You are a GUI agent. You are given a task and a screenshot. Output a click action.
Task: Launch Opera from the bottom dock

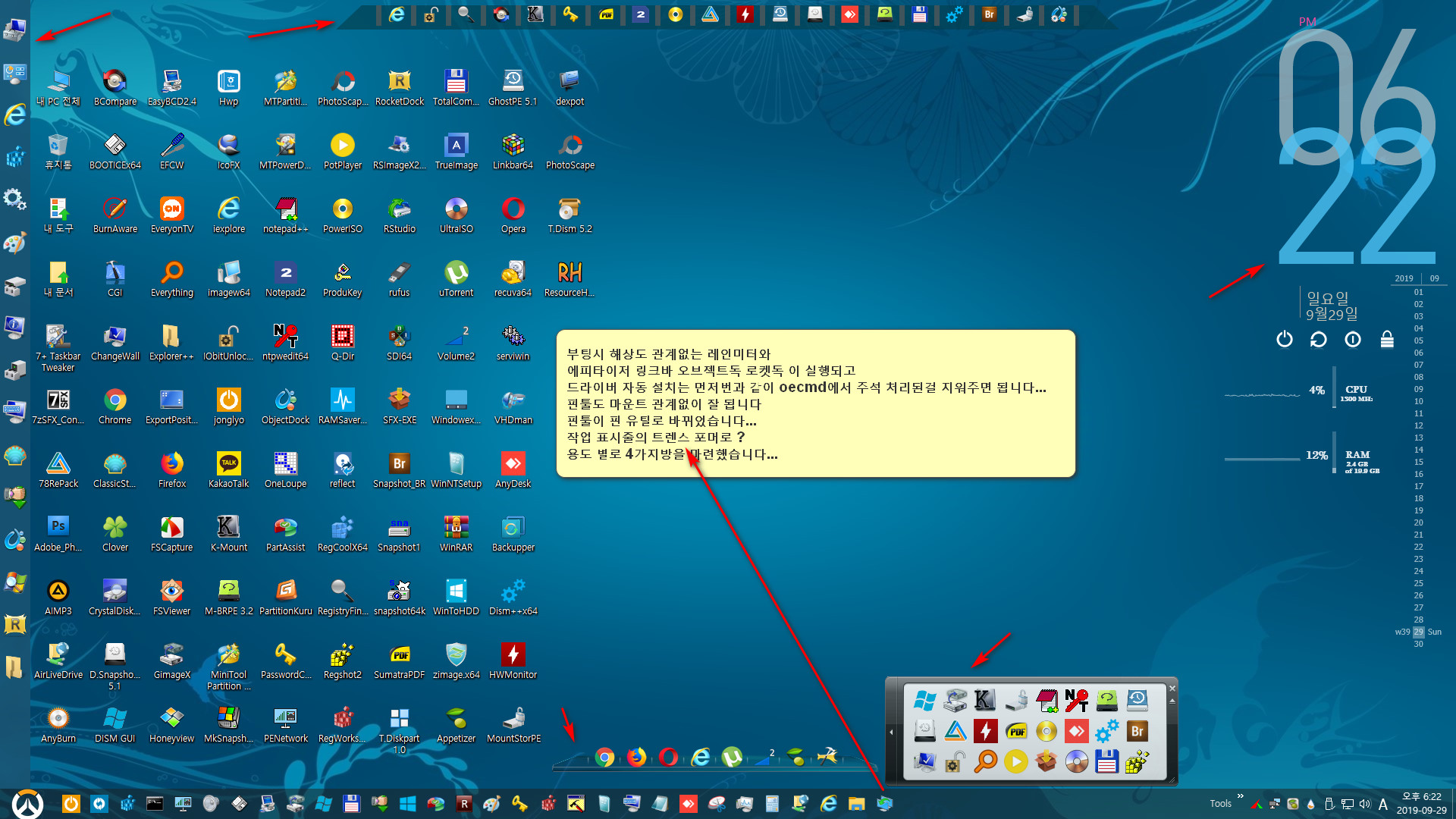[x=668, y=757]
